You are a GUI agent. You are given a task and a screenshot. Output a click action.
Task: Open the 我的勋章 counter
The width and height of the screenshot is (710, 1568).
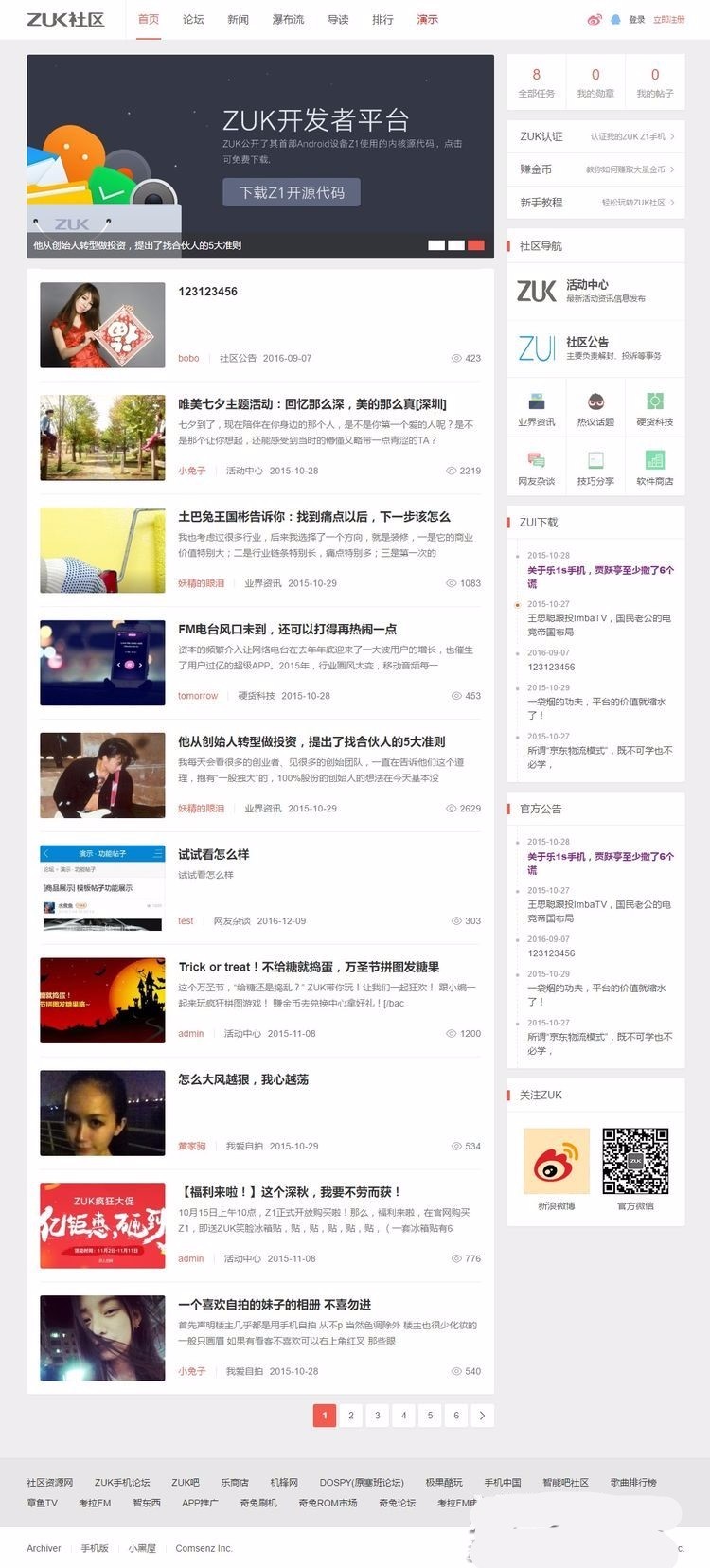click(595, 82)
